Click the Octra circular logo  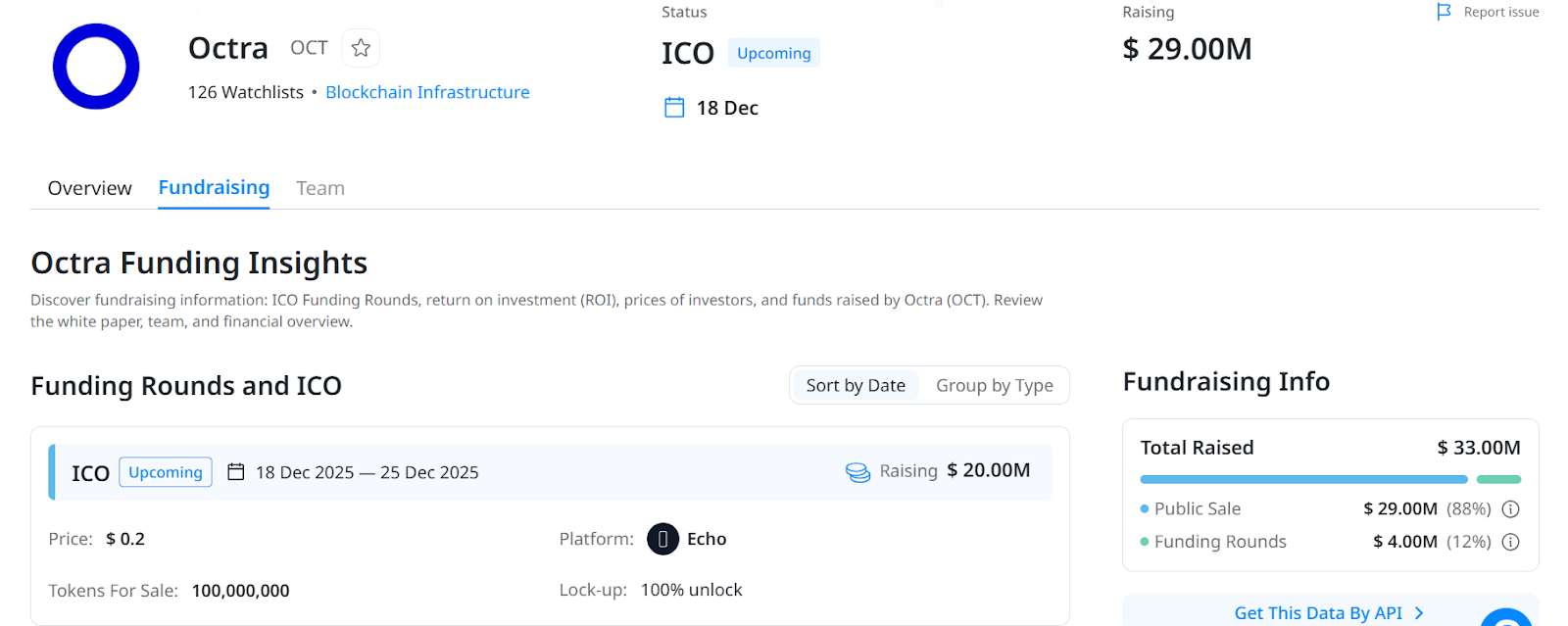tap(96, 67)
